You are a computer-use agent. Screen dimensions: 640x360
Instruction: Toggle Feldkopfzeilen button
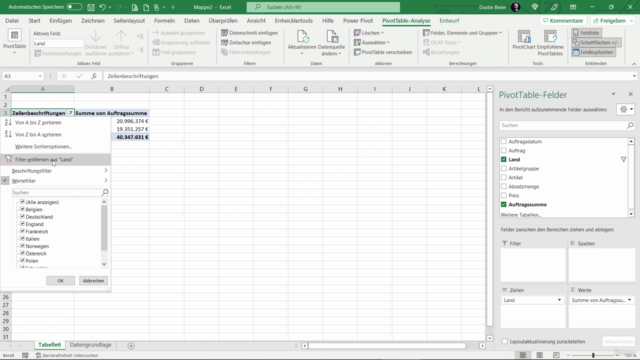point(593,52)
